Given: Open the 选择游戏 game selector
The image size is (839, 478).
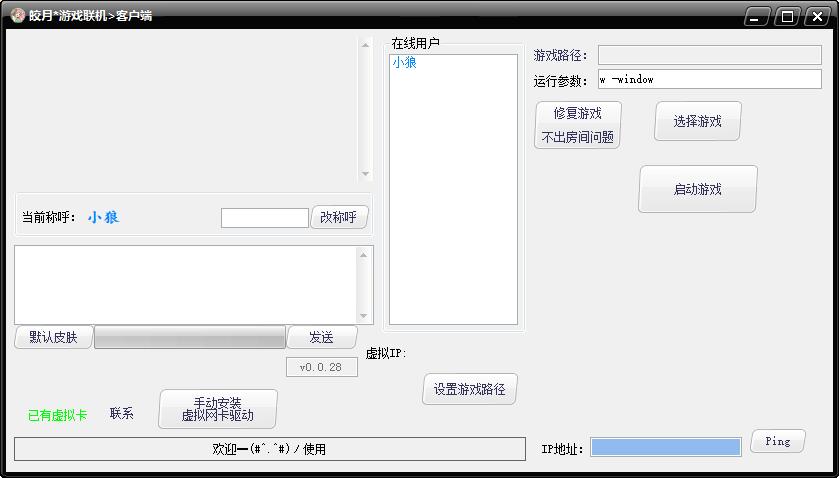Looking at the screenshot, I should click(697, 122).
